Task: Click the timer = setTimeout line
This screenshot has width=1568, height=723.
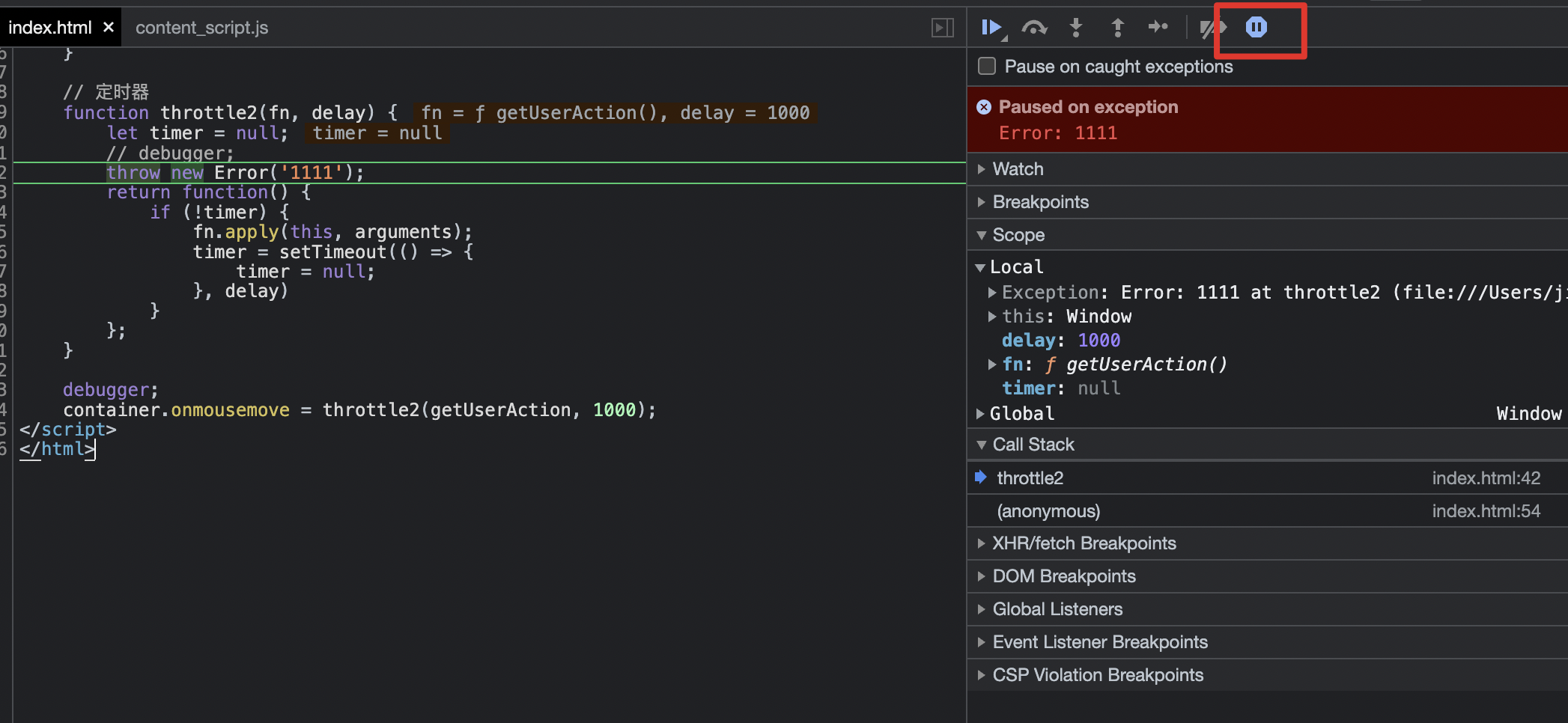Action: (333, 252)
